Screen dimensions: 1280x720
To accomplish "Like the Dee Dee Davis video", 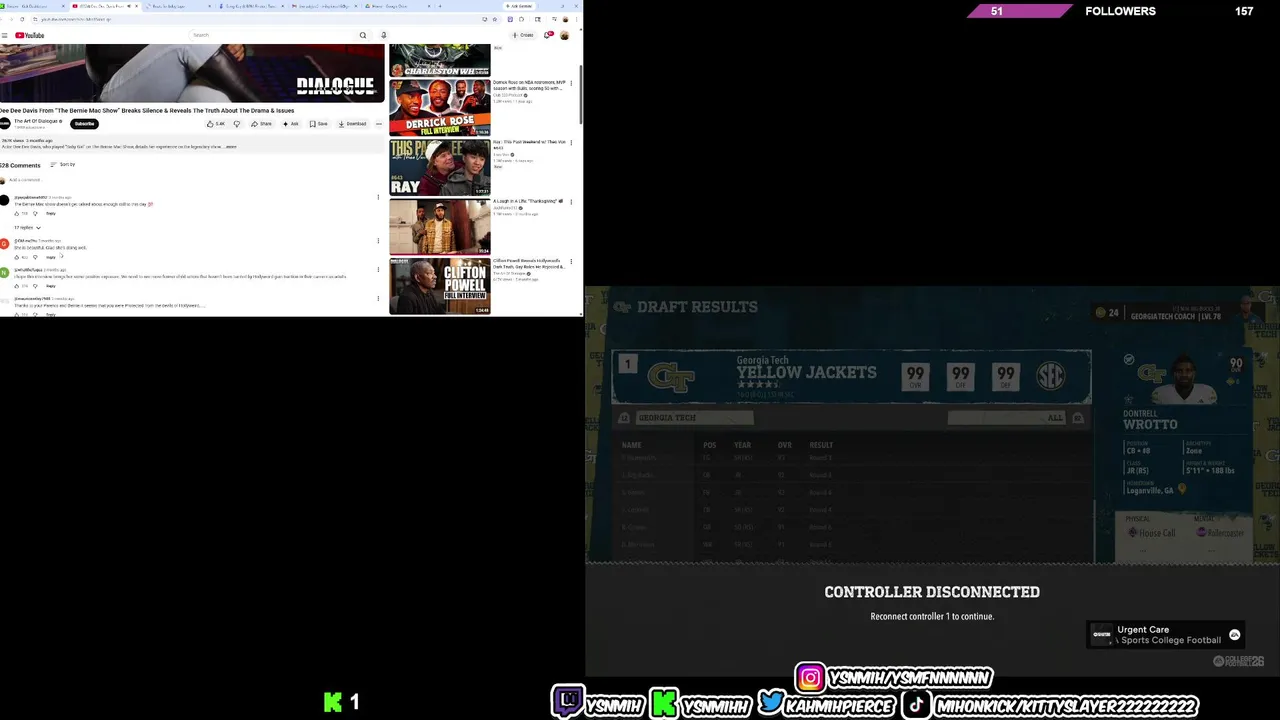I will pyautogui.click(x=215, y=124).
